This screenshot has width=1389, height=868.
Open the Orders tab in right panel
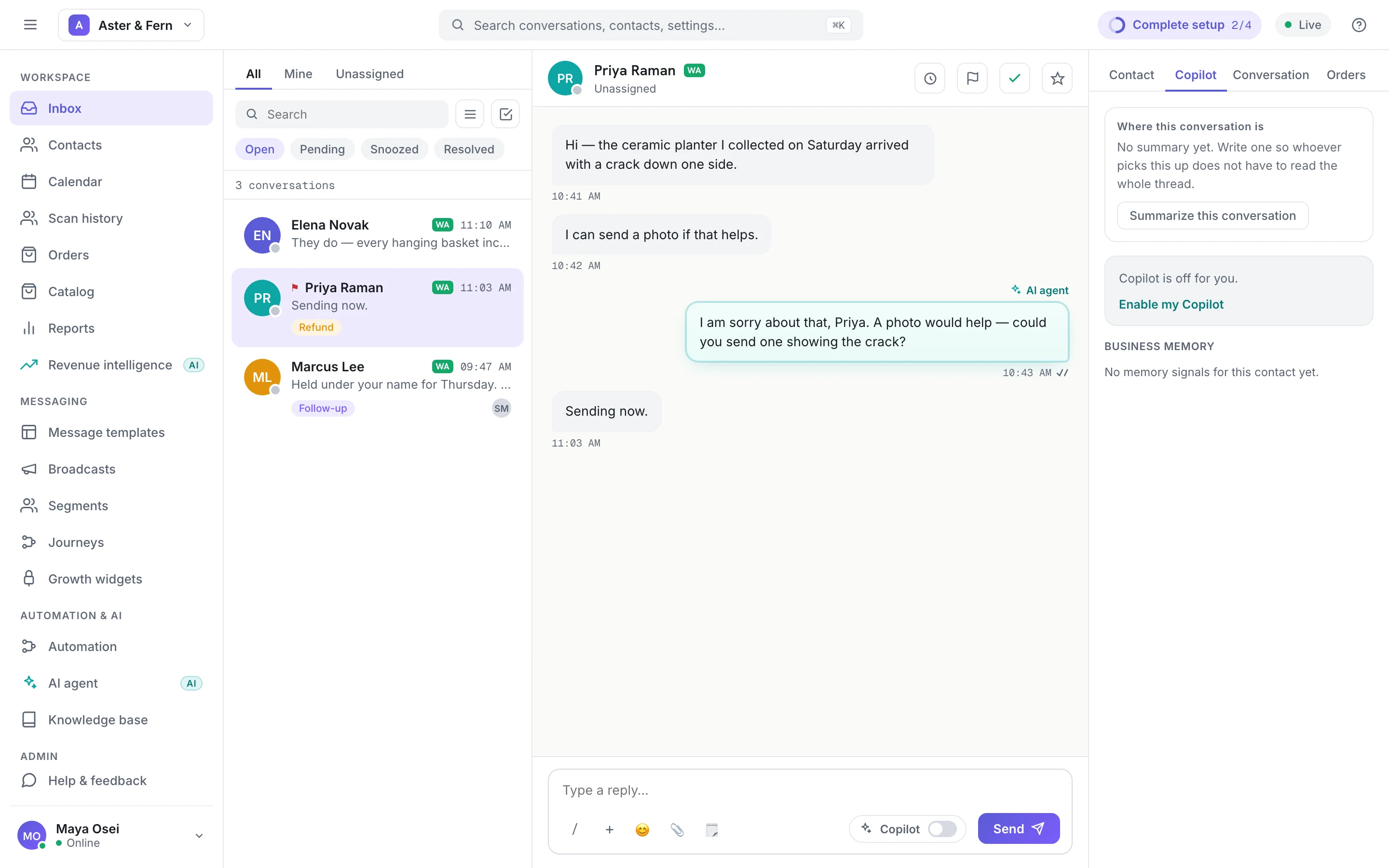pyautogui.click(x=1346, y=75)
